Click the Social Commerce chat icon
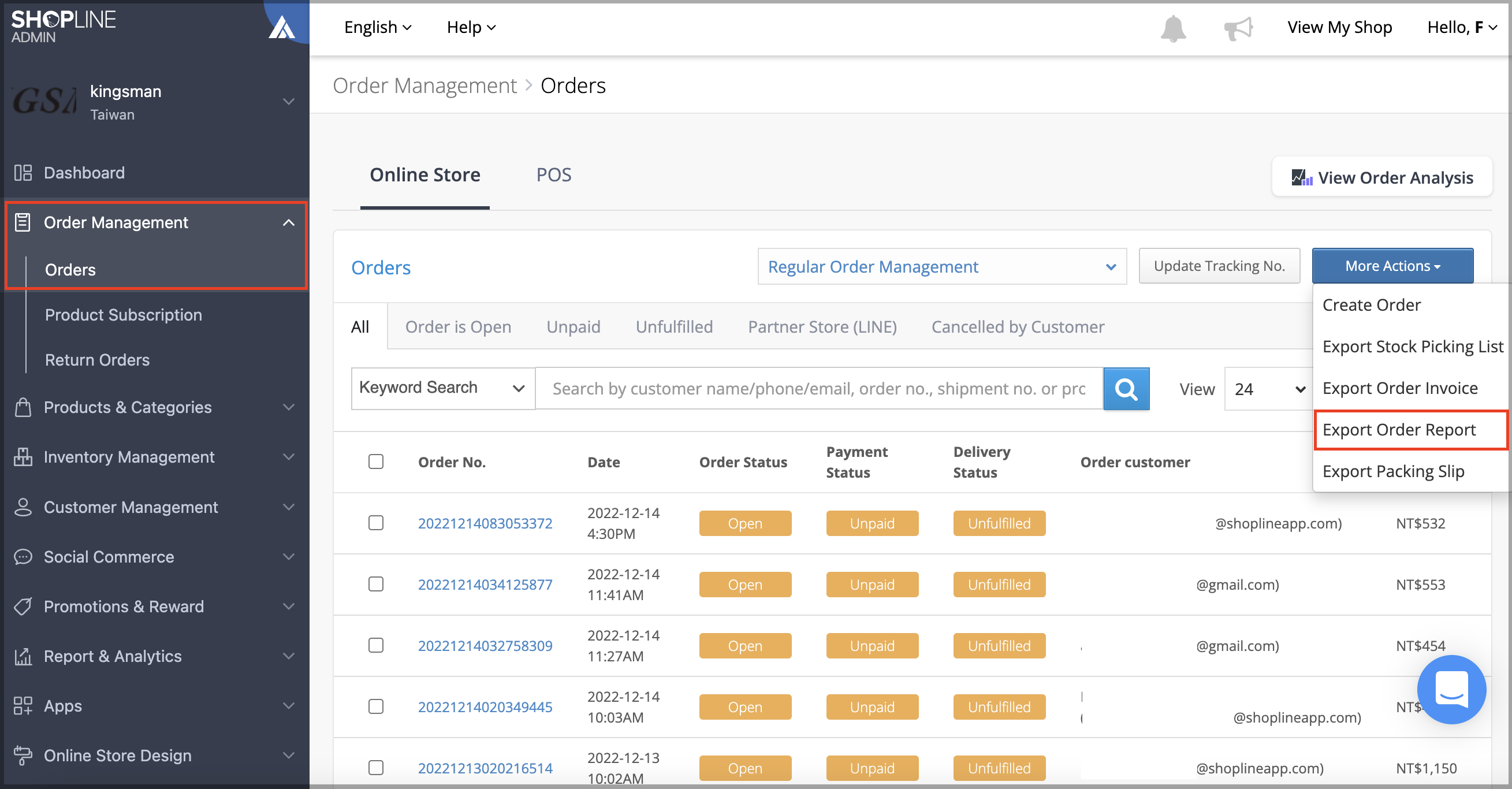 coord(23,557)
